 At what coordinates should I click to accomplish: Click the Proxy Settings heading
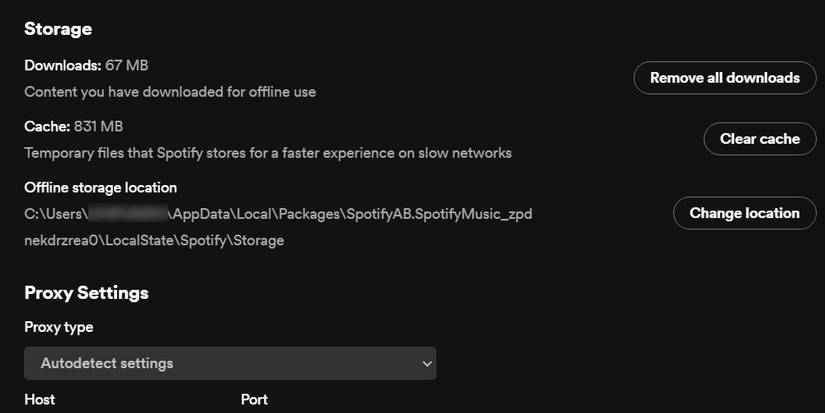86,293
